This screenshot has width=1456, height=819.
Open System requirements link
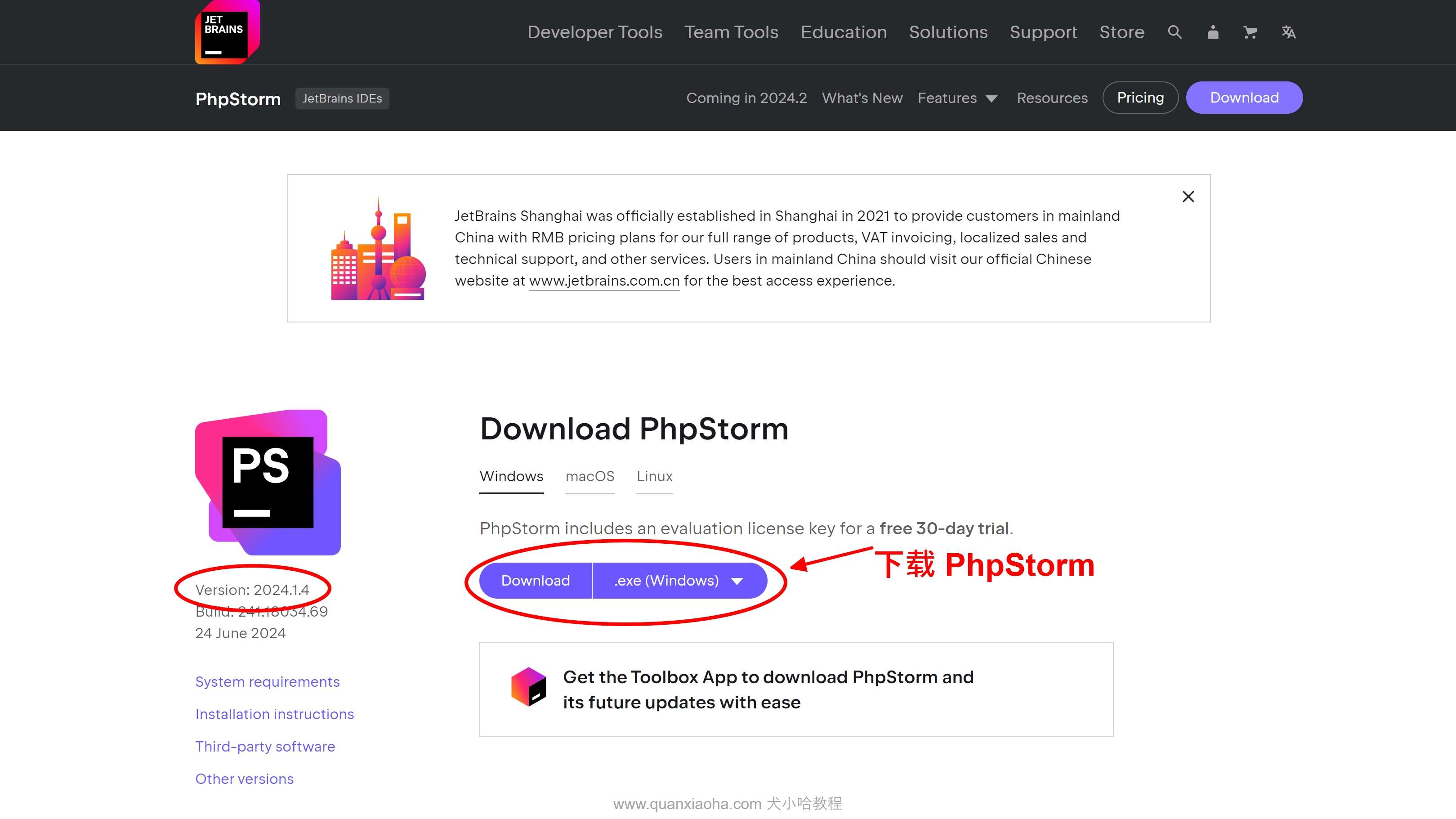[x=268, y=682]
